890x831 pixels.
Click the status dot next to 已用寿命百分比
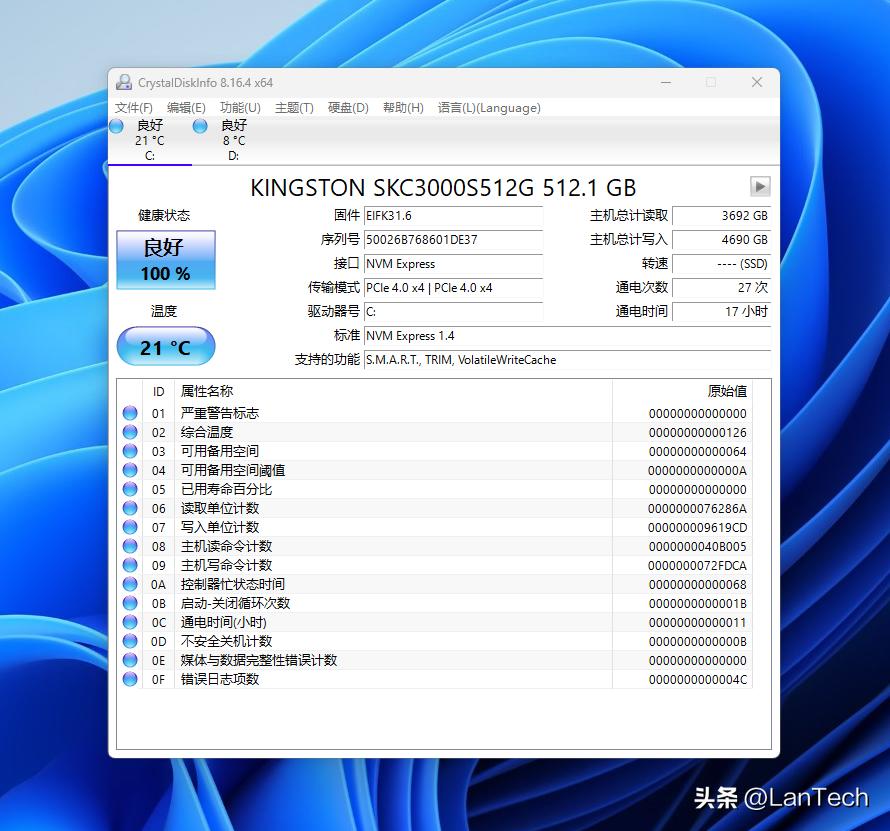pyautogui.click(x=130, y=489)
